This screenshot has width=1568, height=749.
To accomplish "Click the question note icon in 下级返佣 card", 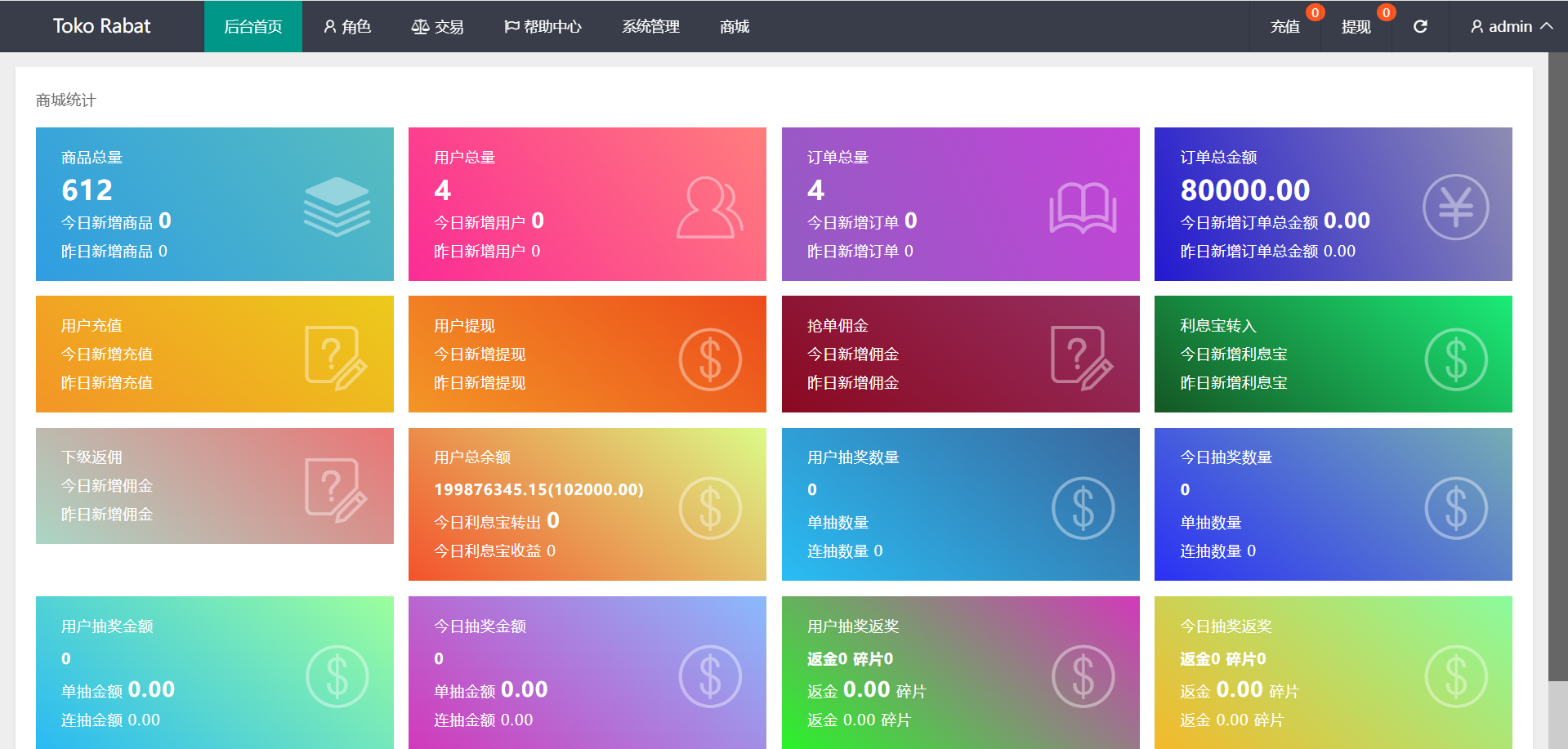I will (336, 491).
